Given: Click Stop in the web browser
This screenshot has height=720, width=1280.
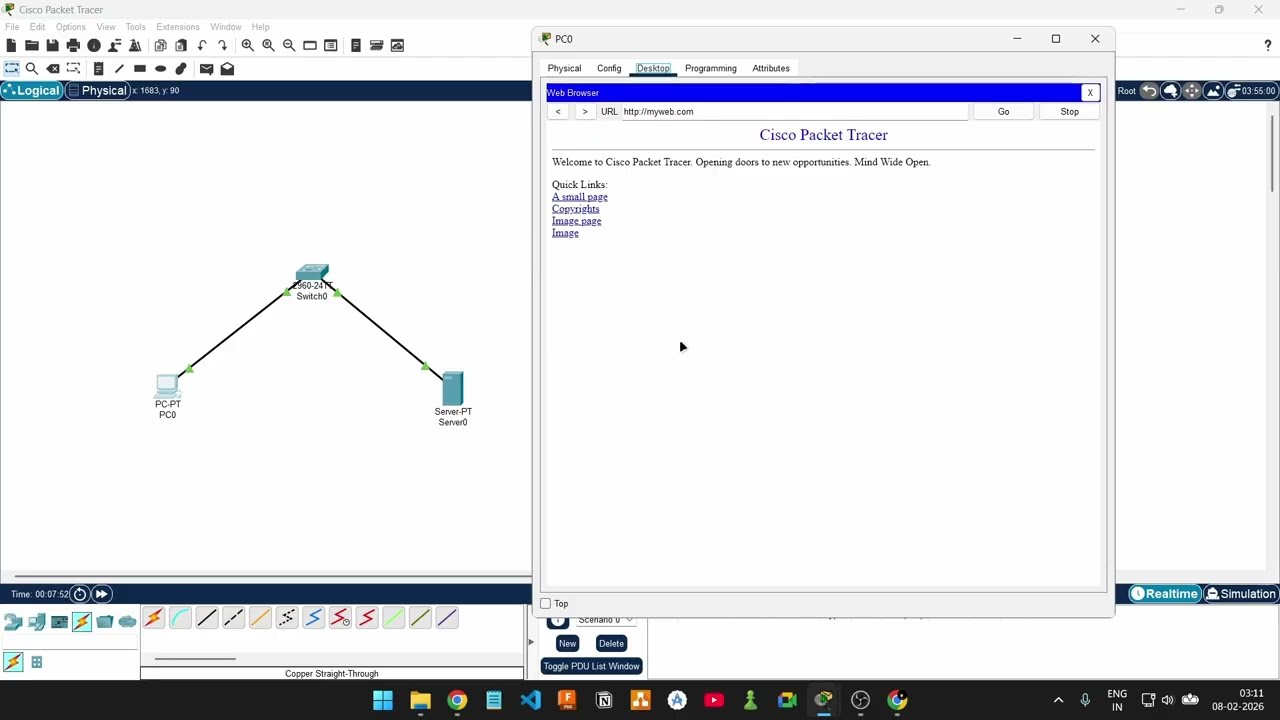Looking at the screenshot, I should pyautogui.click(x=1069, y=112).
